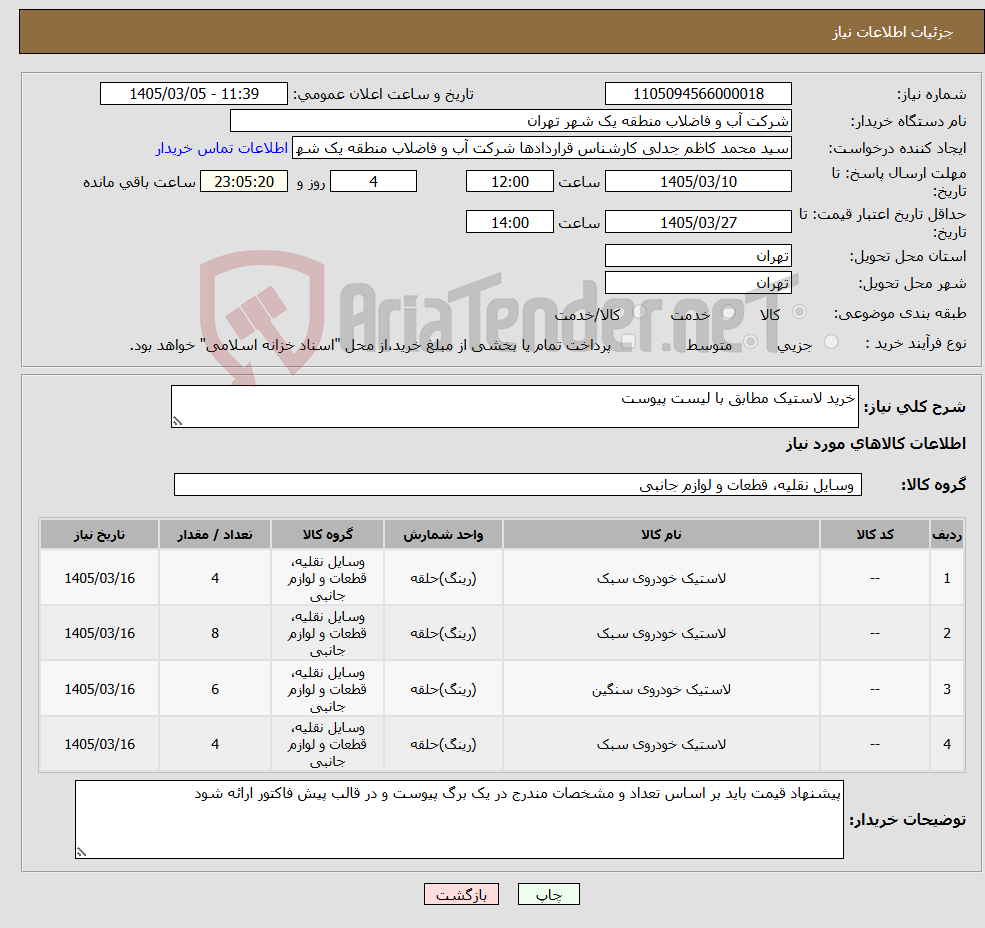Click the delivery city field تهران
The width and height of the screenshot is (985, 928).
click(x=698, y=283)
